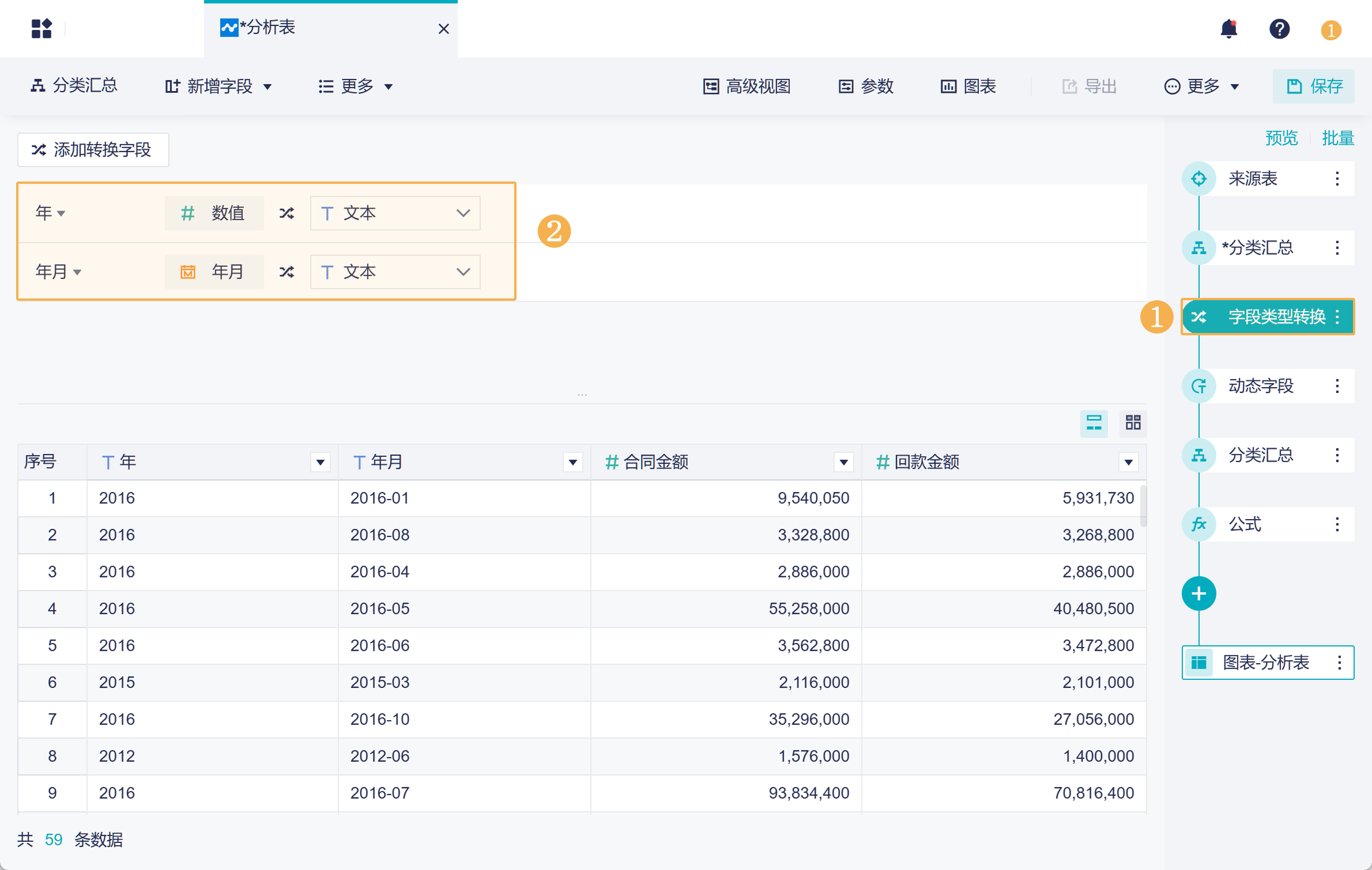The height and width of the screenshot is (870, 1372).
Task: Click the 年月 date source type tag
Action: [214, 271]
